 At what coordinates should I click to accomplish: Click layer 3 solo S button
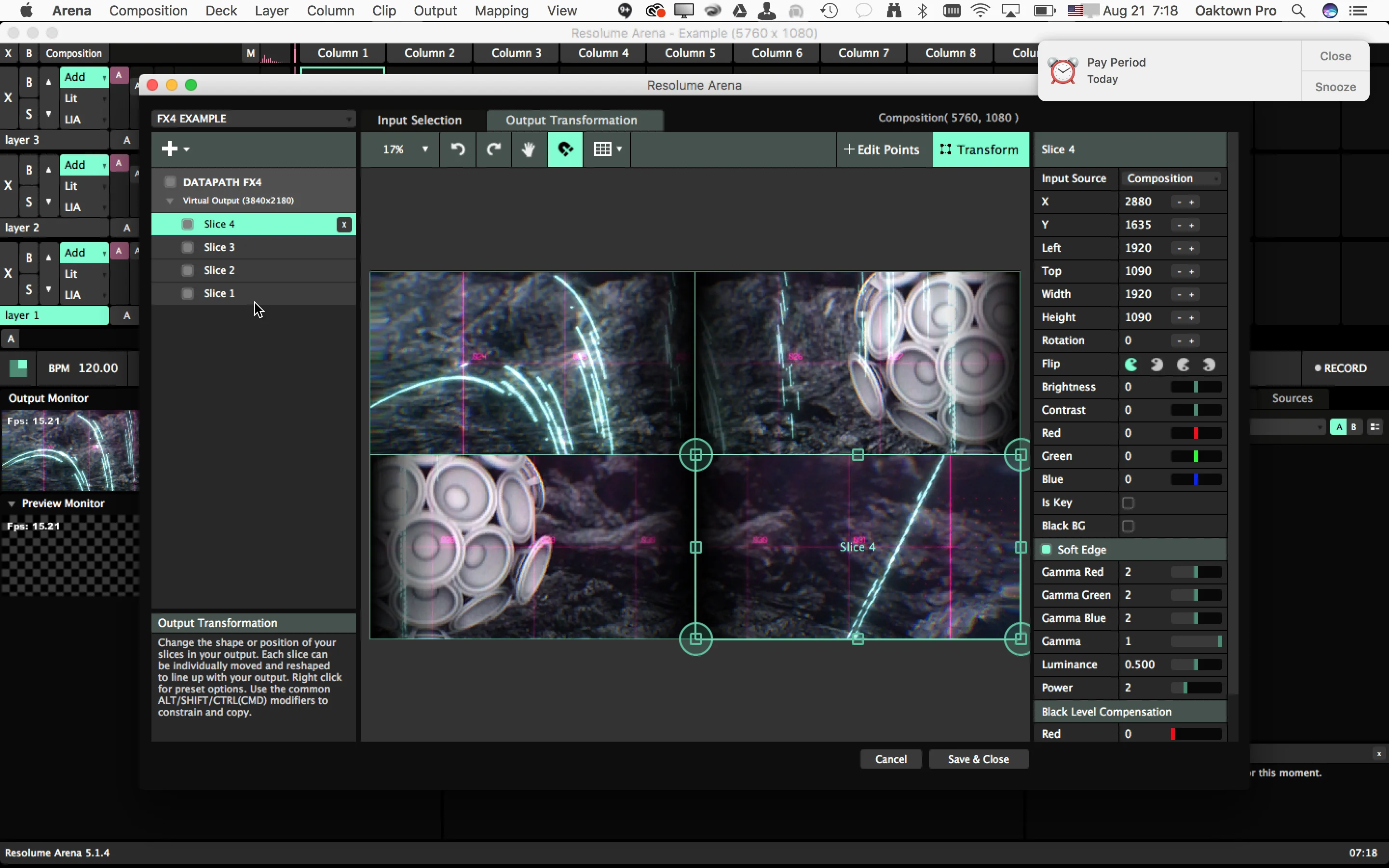coord(29,114)
